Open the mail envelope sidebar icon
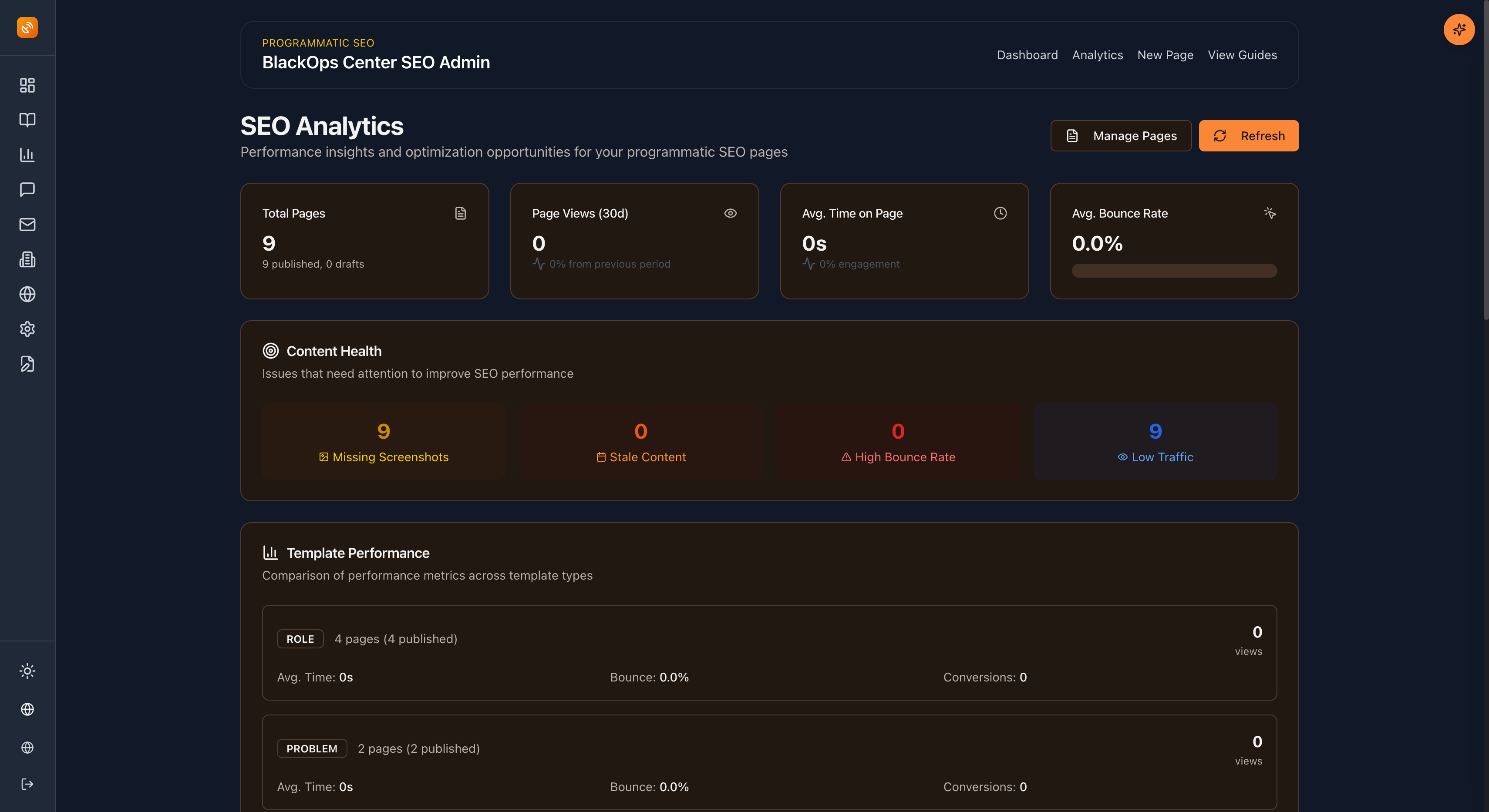Screen dimensions: 1489x812 27,224
